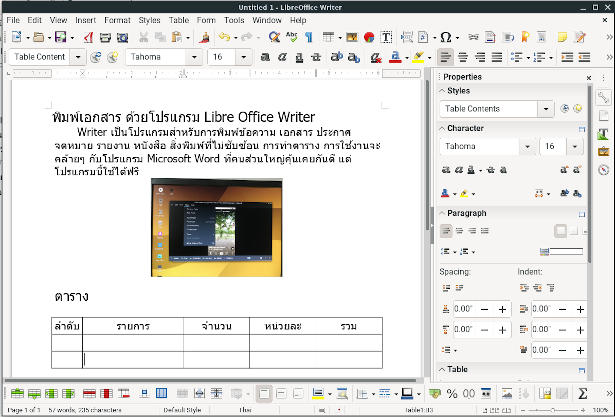Toggle Justified alignment in the toolbar
Viewport: 615px width, 417px height.
497,57
